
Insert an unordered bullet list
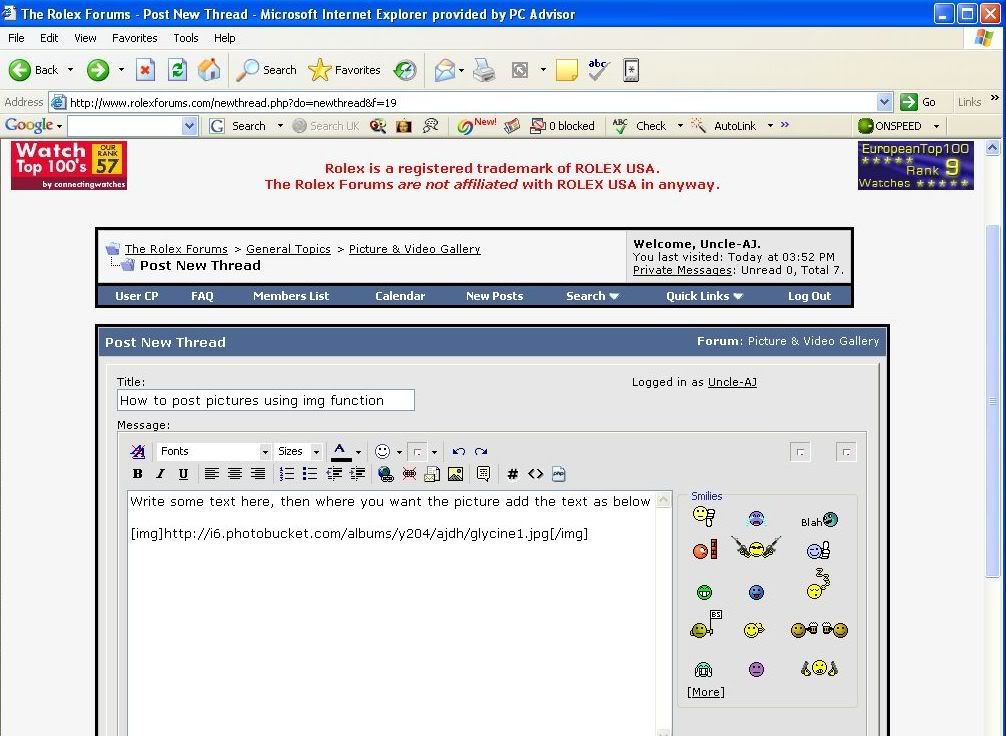(310, 474)
